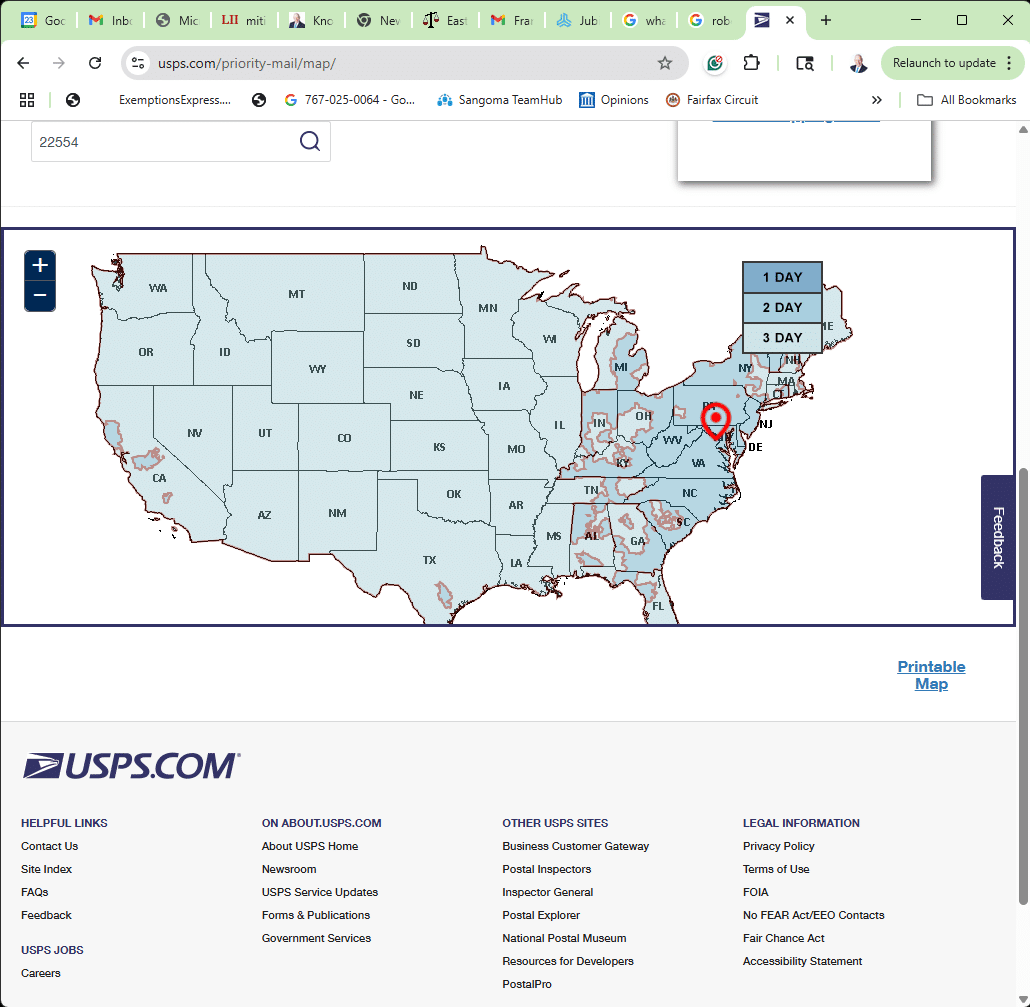The image size is (1030, 1007).
Task: Reload the page
Action: [x=95, y=63]
